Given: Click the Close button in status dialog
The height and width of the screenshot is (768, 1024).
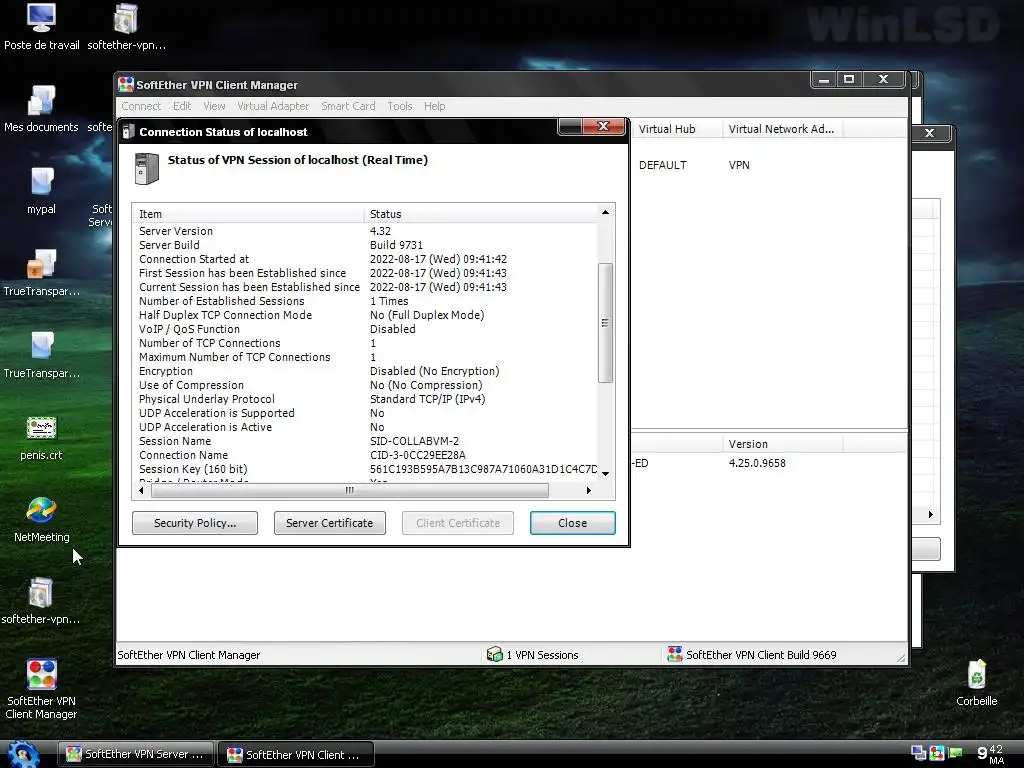Looking at the screenshot, I should [x=572, y=522].
